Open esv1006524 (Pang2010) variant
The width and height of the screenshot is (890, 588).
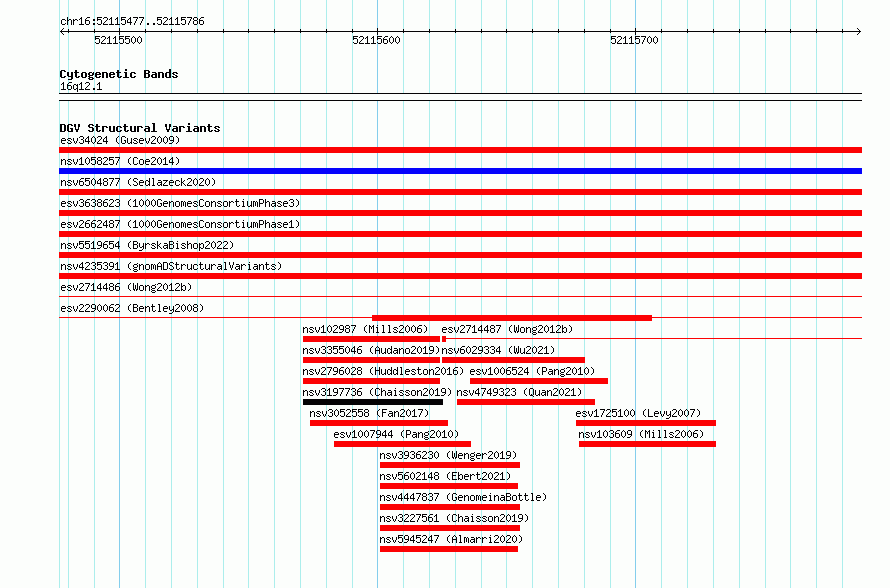point(532,371)
